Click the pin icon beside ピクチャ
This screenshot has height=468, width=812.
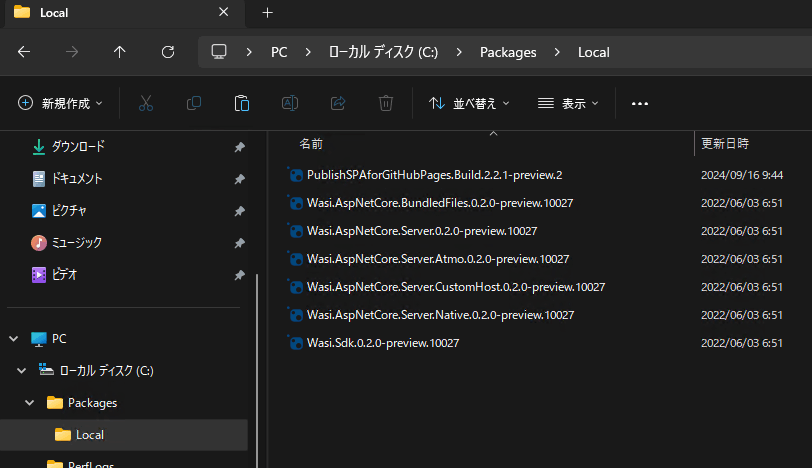[239, 211]
